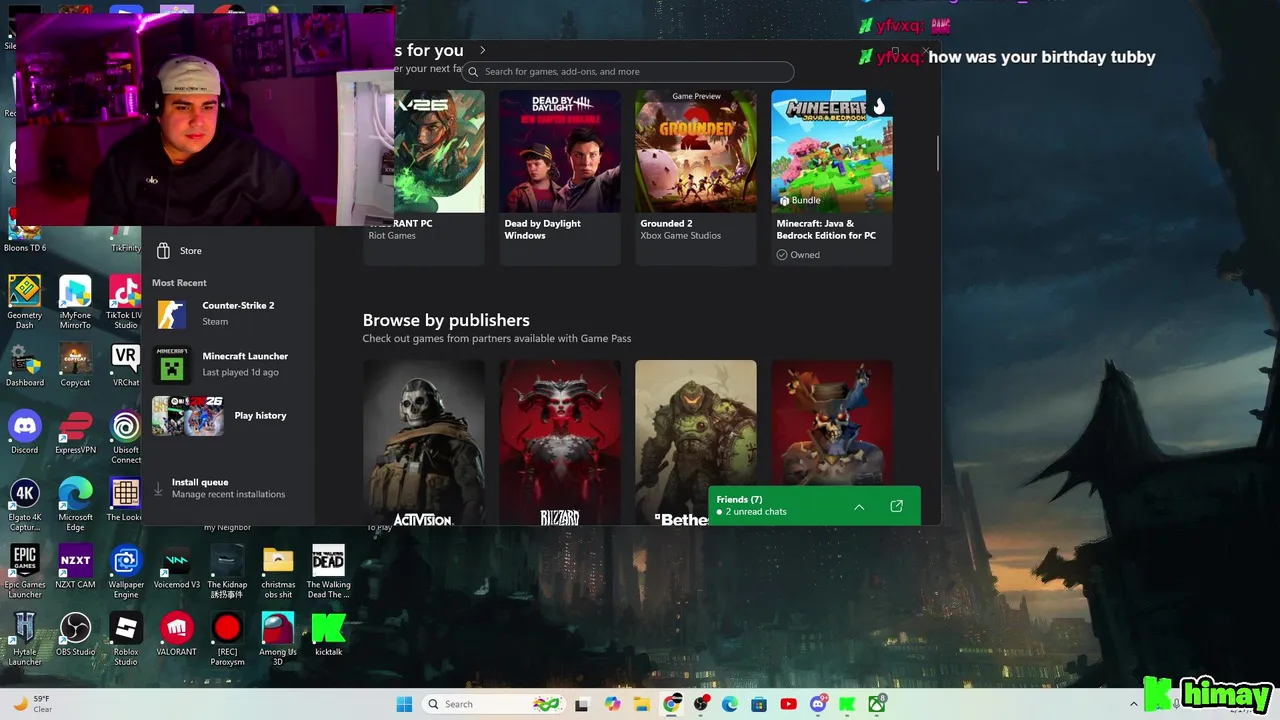1280x720 pixels.
Task: Open the Windows Start button
Action: coord(404,704)
